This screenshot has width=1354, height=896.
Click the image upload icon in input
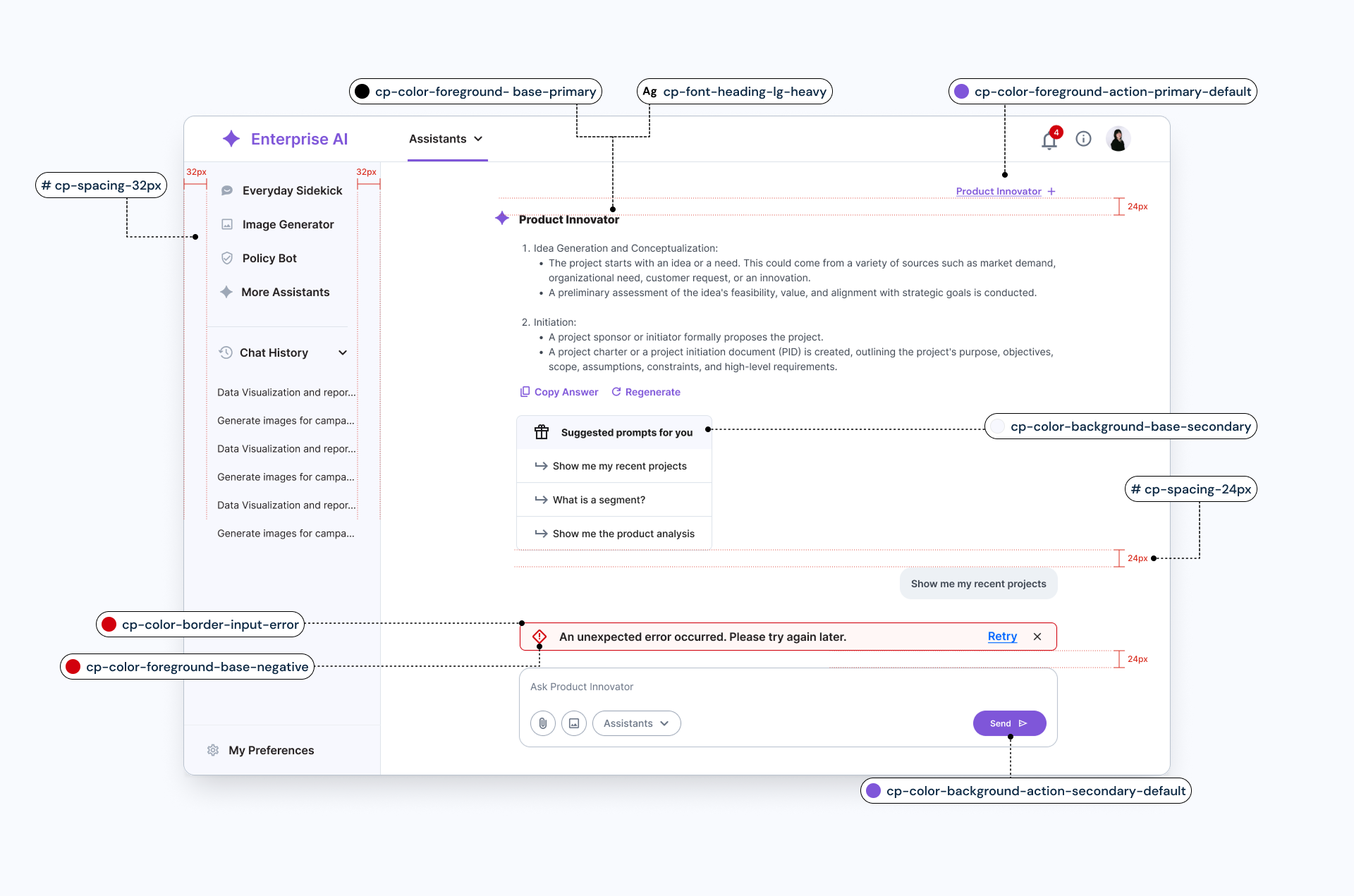click(574, 723)
